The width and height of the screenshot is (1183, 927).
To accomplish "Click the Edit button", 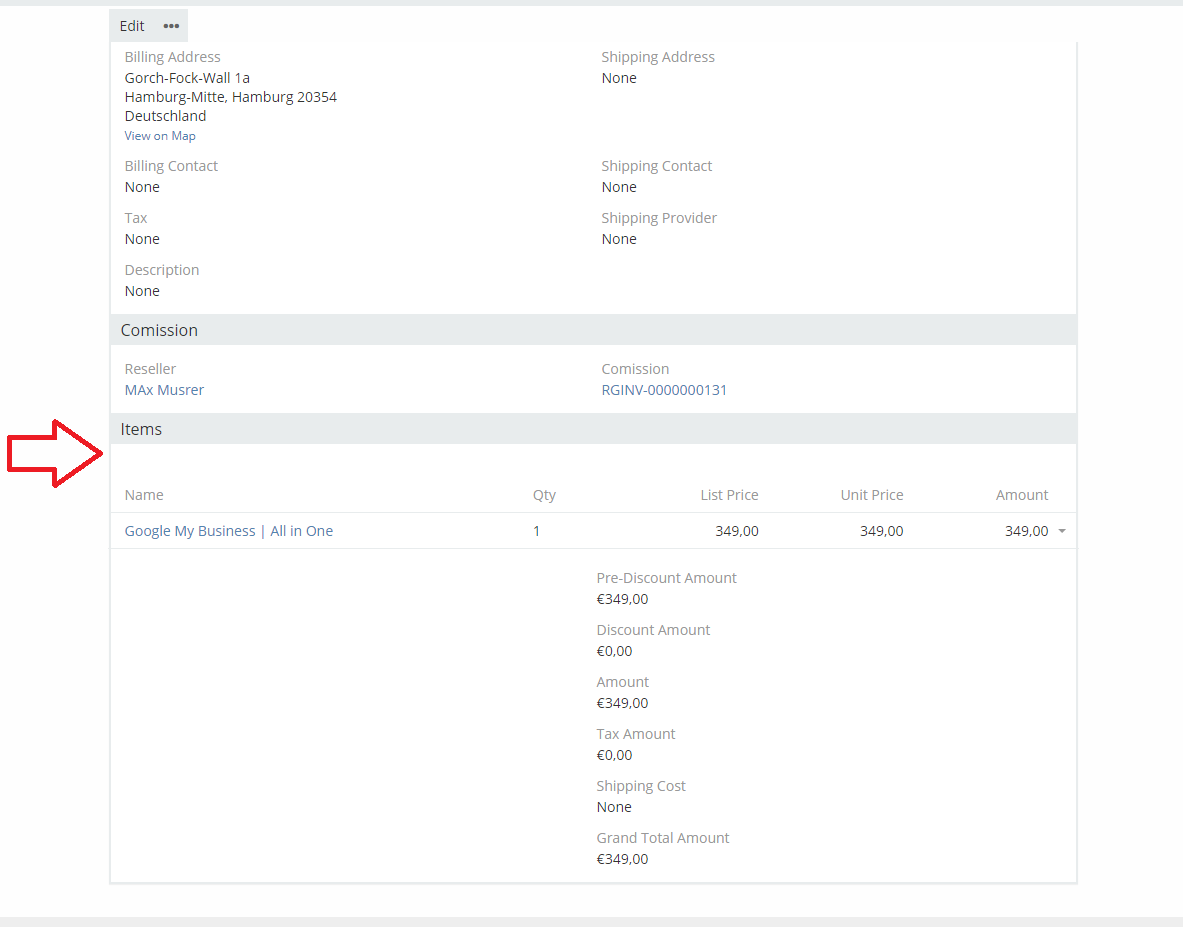I will coord(132,26).
